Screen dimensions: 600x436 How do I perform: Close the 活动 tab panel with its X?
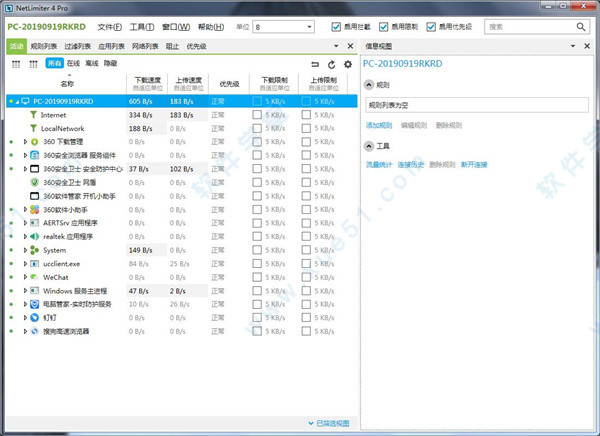tap(350, 46)
